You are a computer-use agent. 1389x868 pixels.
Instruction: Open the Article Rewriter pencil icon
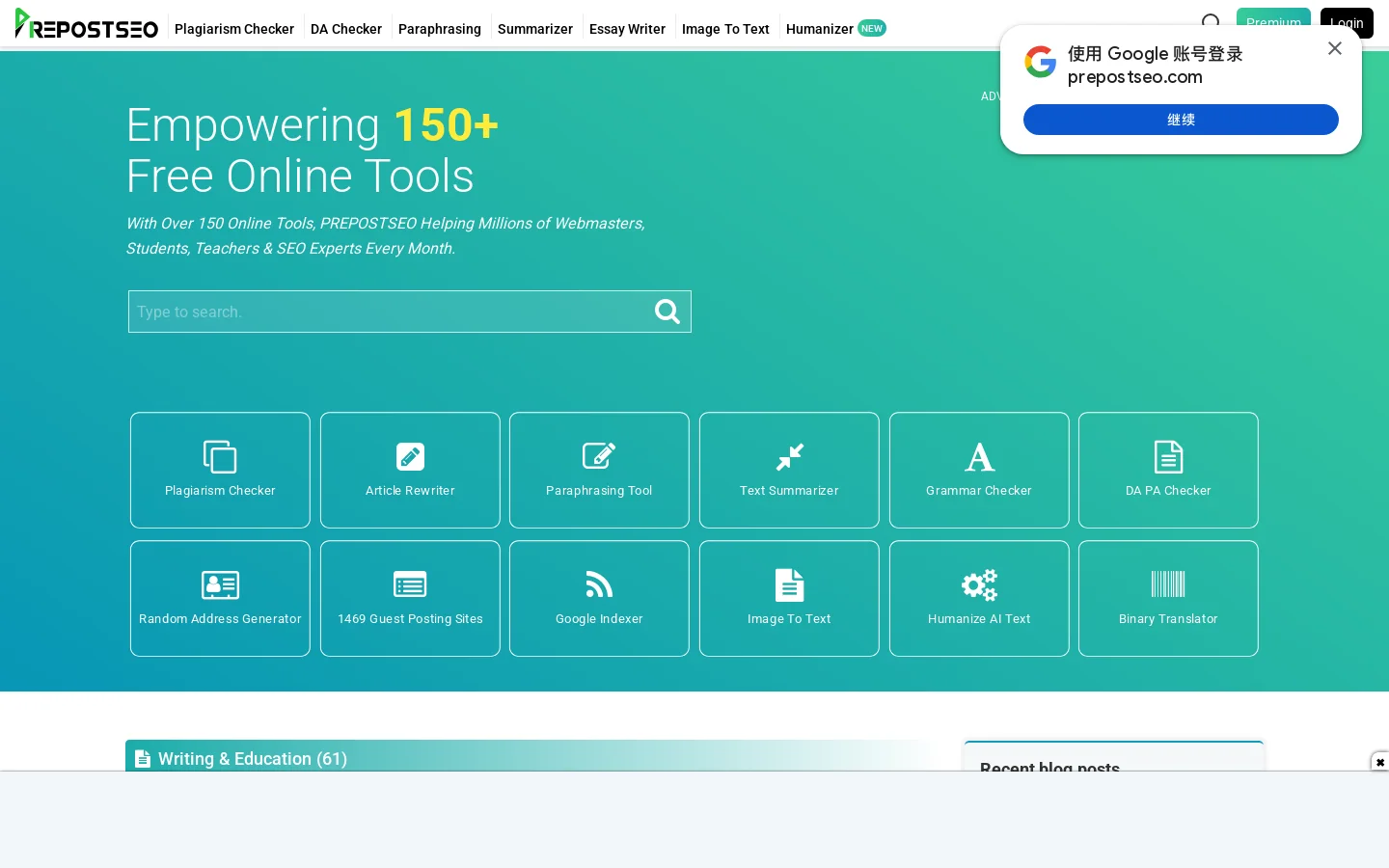pyautogui.click(x=410, y=457)
